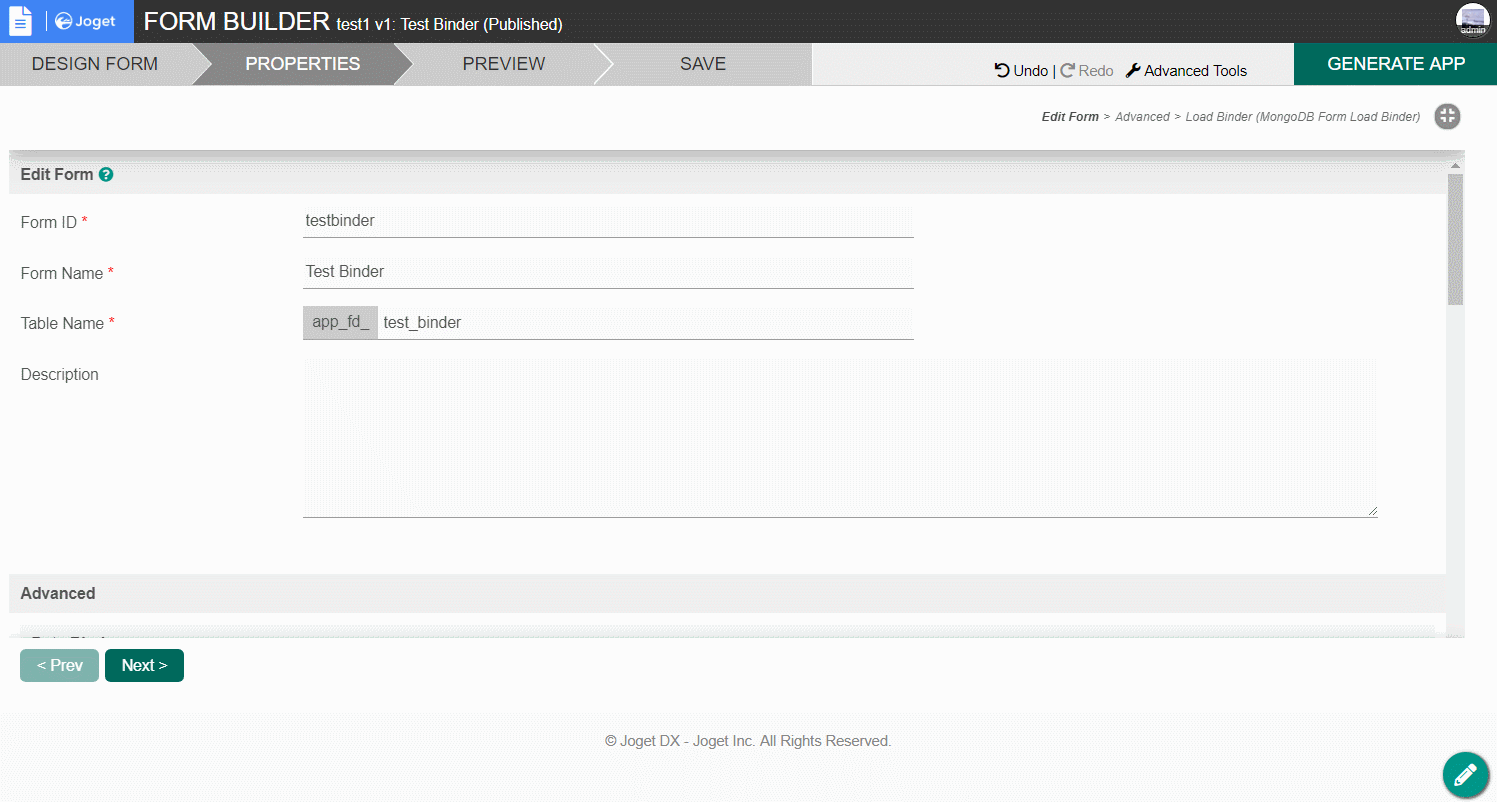
Task: Click the Advanced section header
Action: [x=727, y=593]
